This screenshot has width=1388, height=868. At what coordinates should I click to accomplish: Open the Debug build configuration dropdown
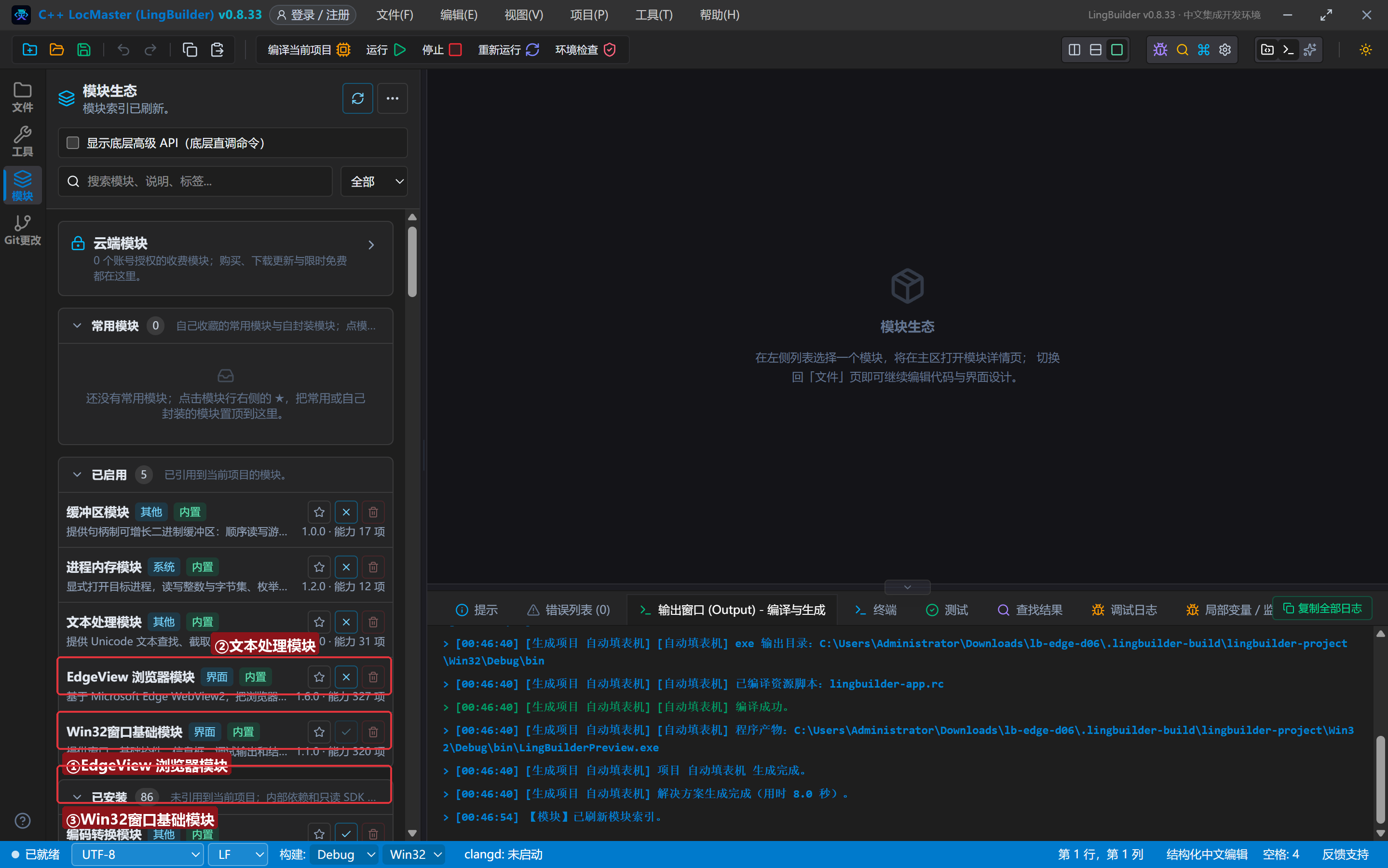[x=344, y=855]
